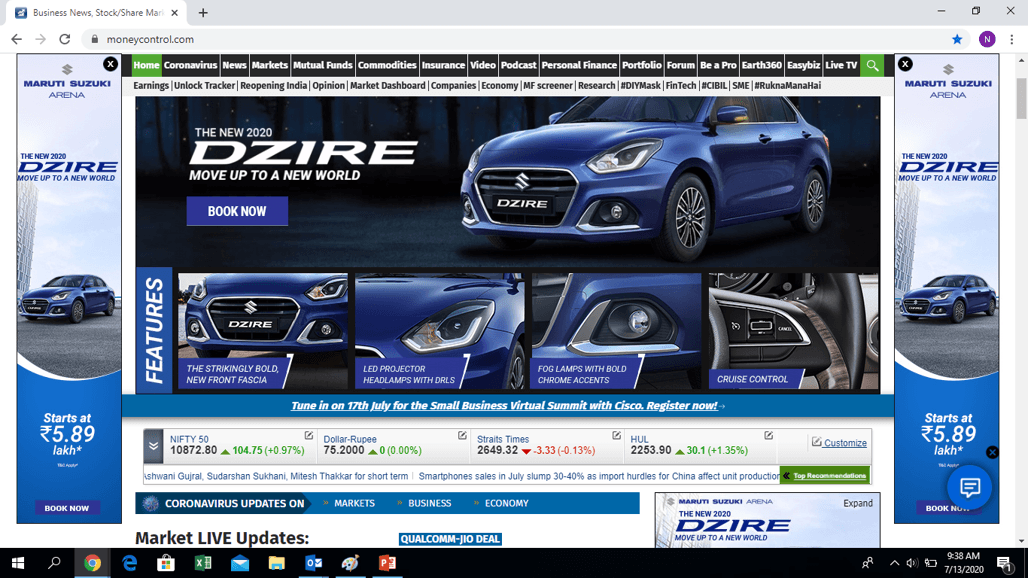Click Small Business Virtual Summit register link
1028x578 pixels.
tap(504, 406)
